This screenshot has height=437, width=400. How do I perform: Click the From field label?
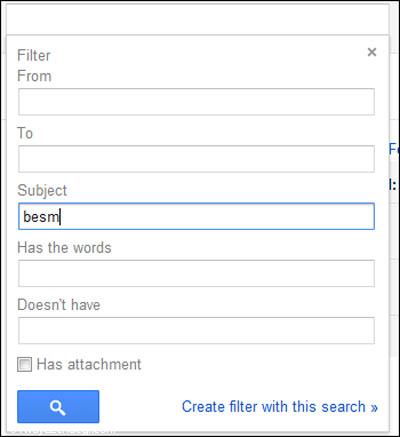pyautogui.click(x=34, y=76)
